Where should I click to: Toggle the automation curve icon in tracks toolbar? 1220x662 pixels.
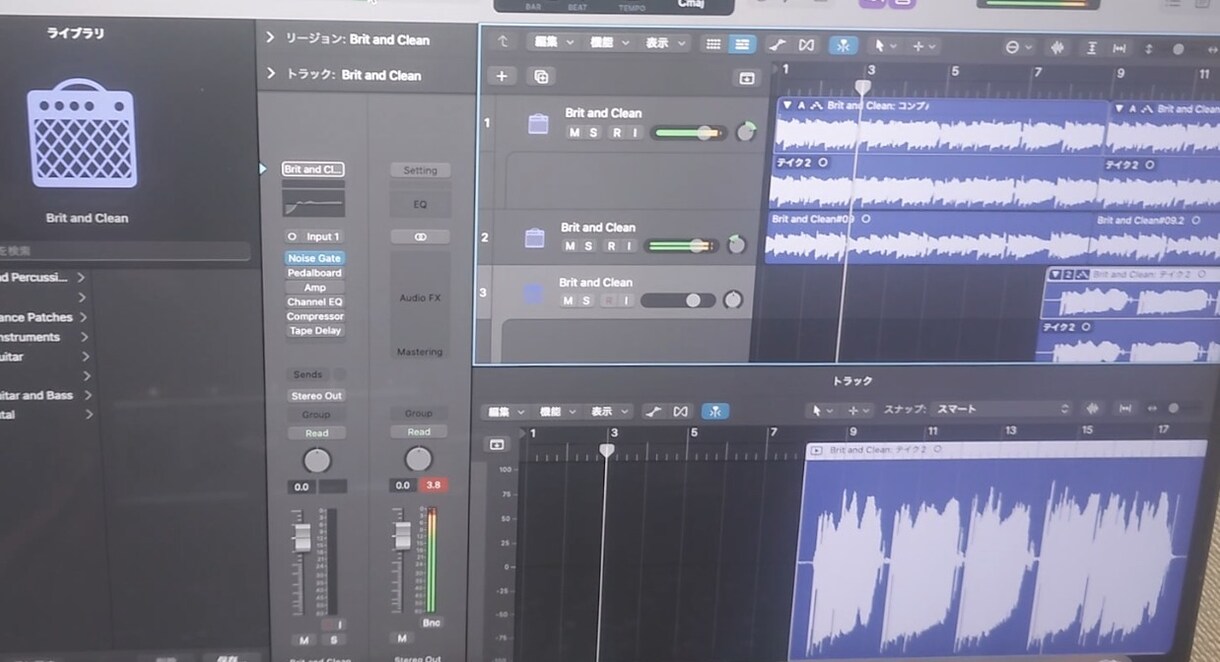[x=777, y=45]
